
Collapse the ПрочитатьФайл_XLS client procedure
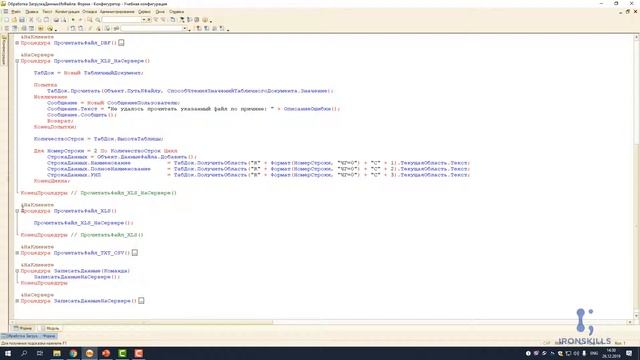[17, 211]
